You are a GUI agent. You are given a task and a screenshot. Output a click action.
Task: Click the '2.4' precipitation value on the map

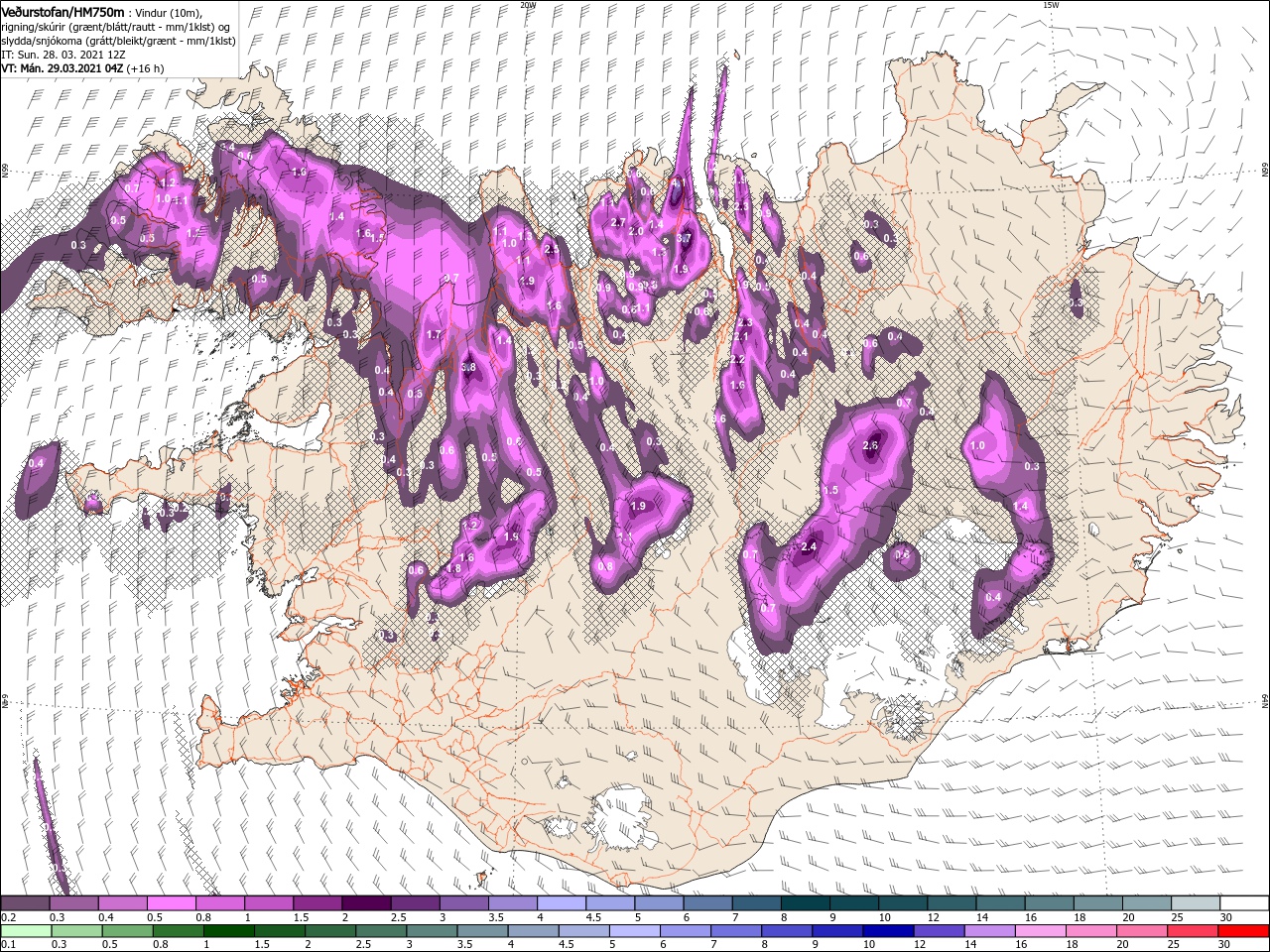click(x=808, y=546)
